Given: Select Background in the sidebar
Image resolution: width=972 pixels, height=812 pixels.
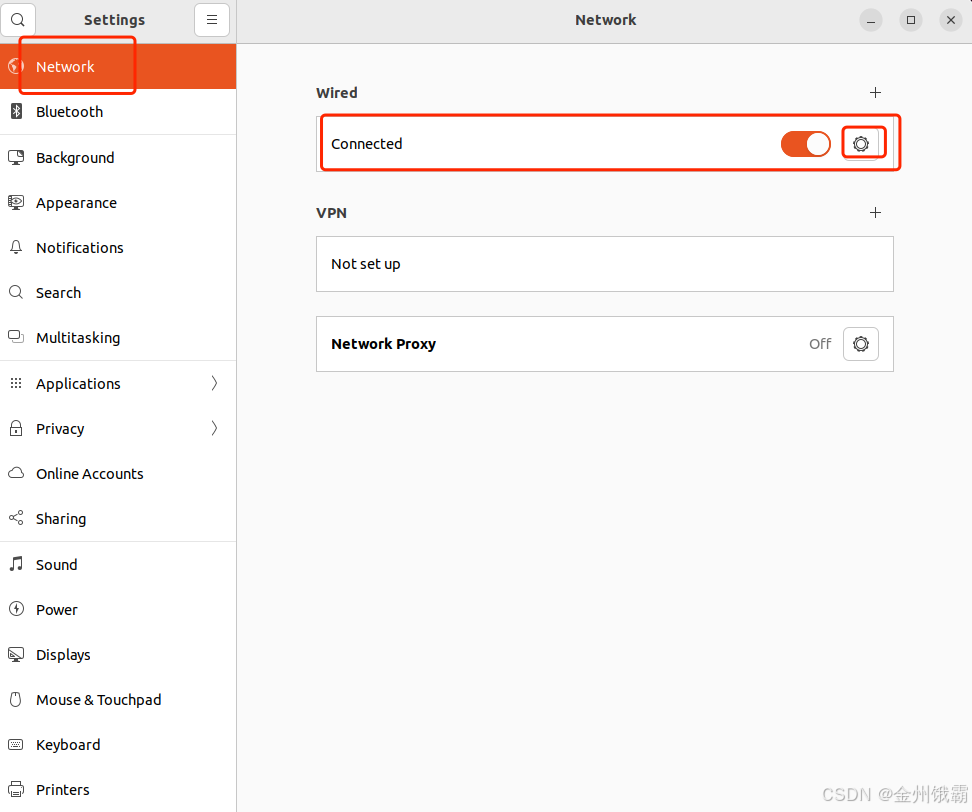Looking at the screenshot, I should pyautogui.click(x=118, y=157).
